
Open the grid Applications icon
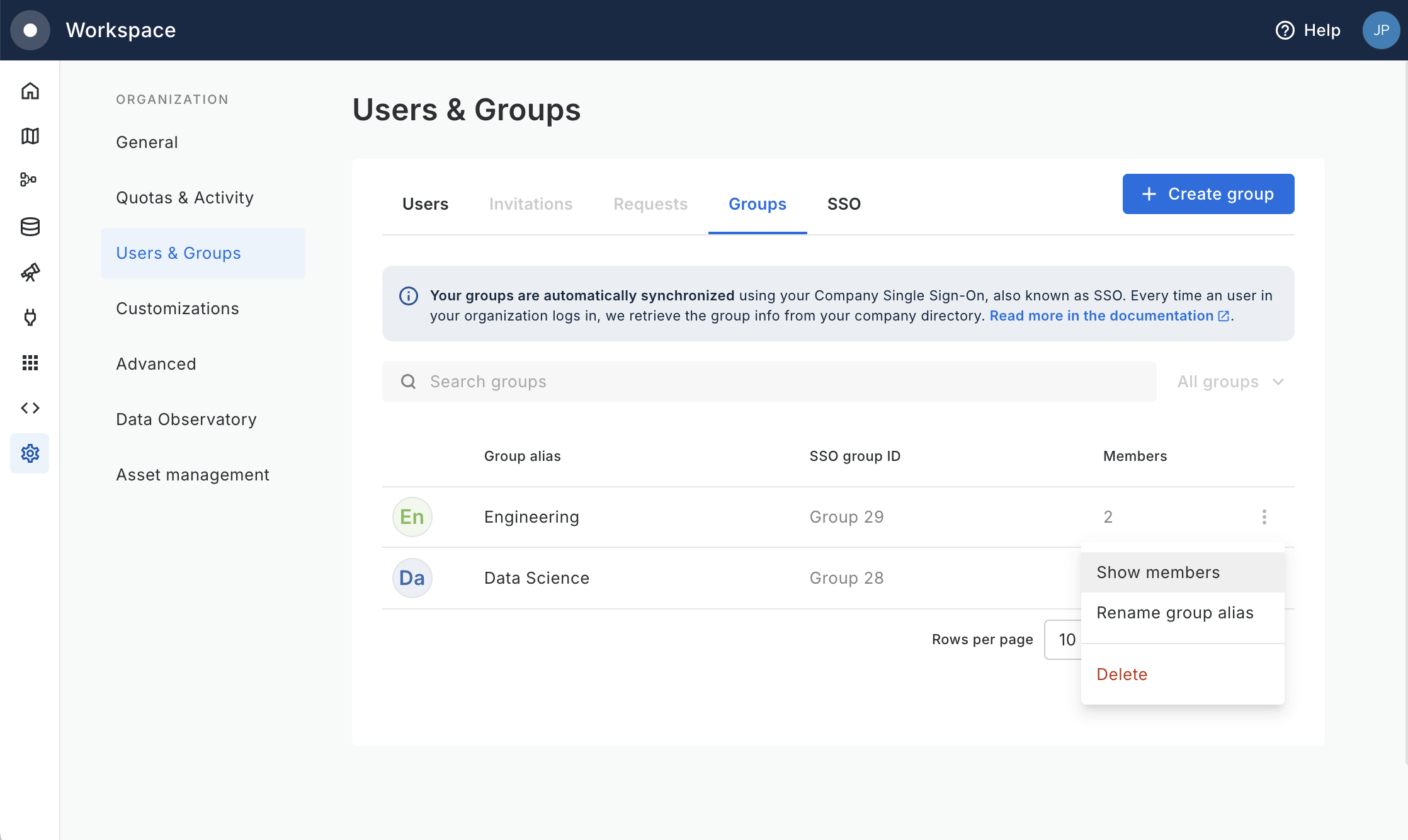coord(30,363)
